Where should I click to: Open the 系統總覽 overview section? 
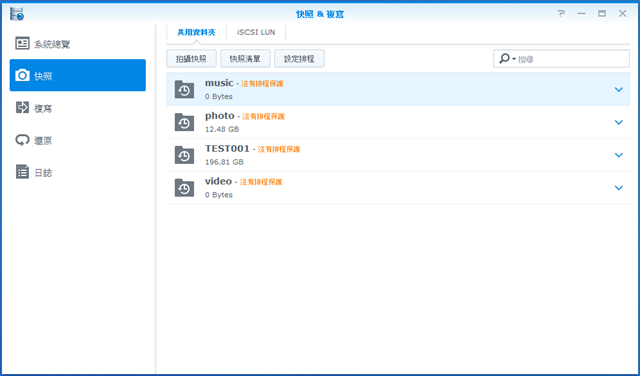(78, 43)
